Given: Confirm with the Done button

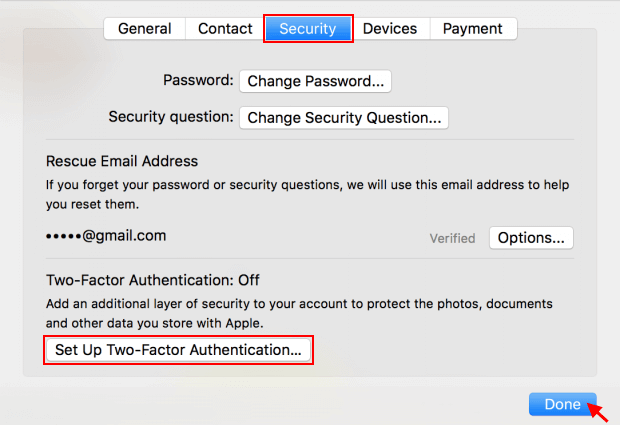Looking at the screenshot, I should (x=562, y=404).
